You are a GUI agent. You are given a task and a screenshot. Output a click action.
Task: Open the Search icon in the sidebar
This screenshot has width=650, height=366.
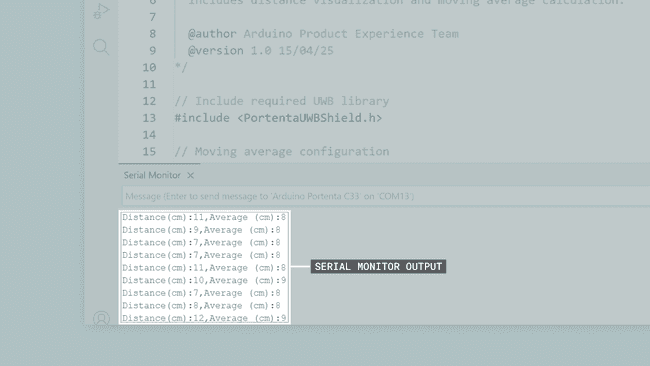101,47
